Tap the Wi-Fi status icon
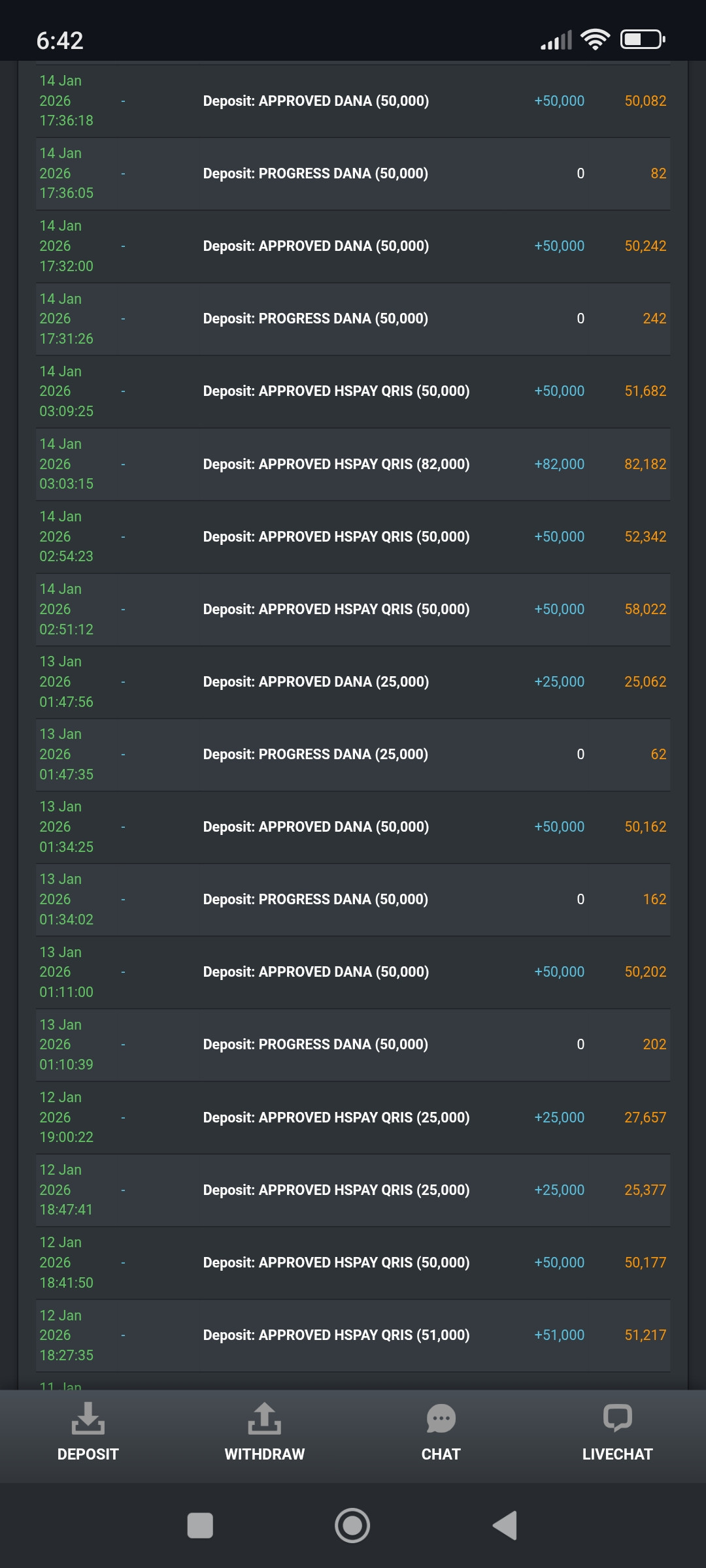706x1568 pixels. pos(595,40)
